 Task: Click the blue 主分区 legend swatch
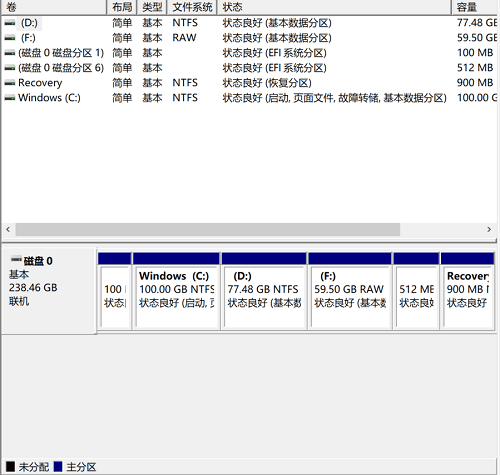click(58, 467)
